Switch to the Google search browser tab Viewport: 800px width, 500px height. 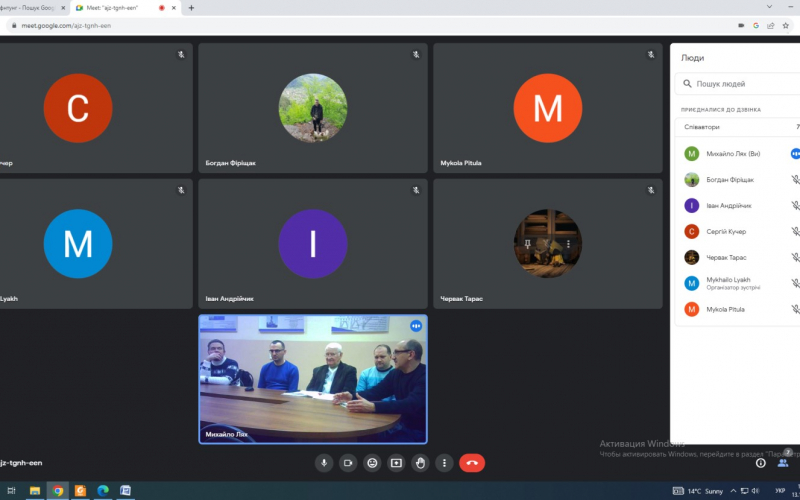coord(28,8)
